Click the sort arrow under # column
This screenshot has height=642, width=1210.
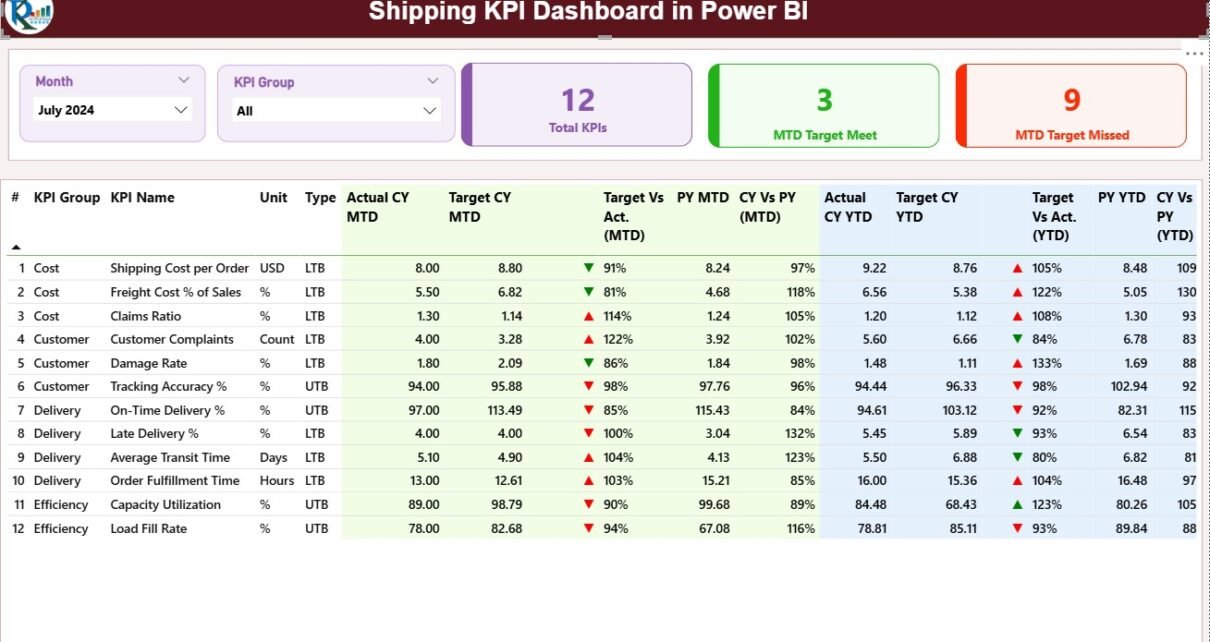click(x=16, y=246)
